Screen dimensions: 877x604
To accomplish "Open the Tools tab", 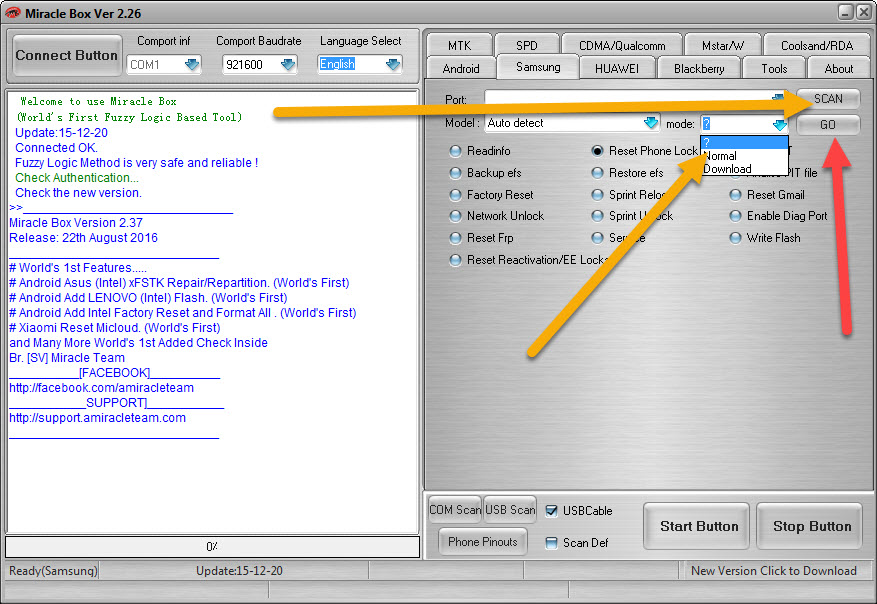I will coord(774,68).
